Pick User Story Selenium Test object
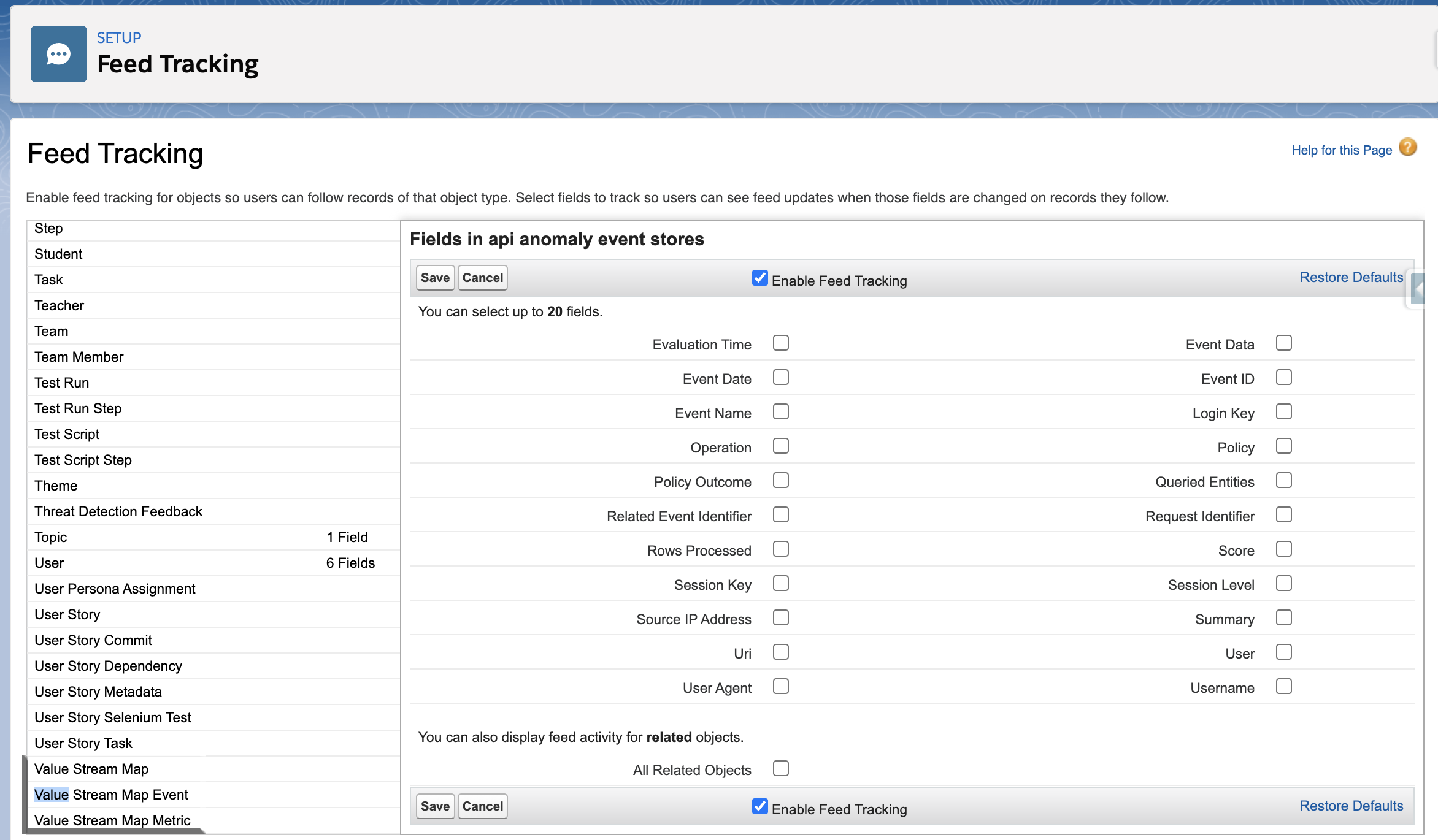Image resolution: width=1438 pixels, height=840 pixels. pyautogui.click(x=113, y=717)
